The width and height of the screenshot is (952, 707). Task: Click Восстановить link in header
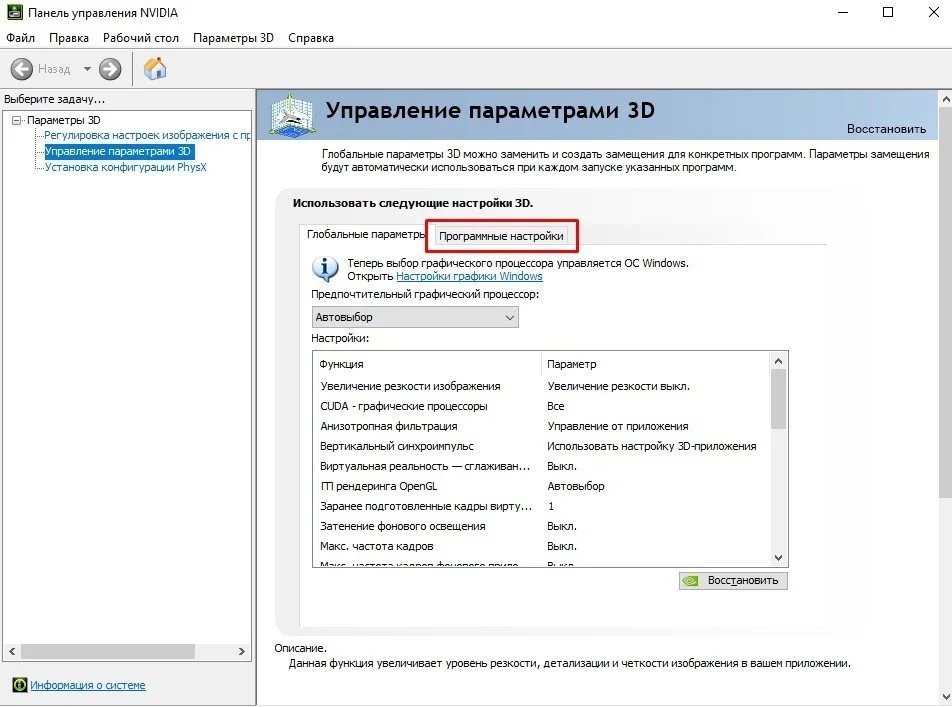[x=886, y=129]
